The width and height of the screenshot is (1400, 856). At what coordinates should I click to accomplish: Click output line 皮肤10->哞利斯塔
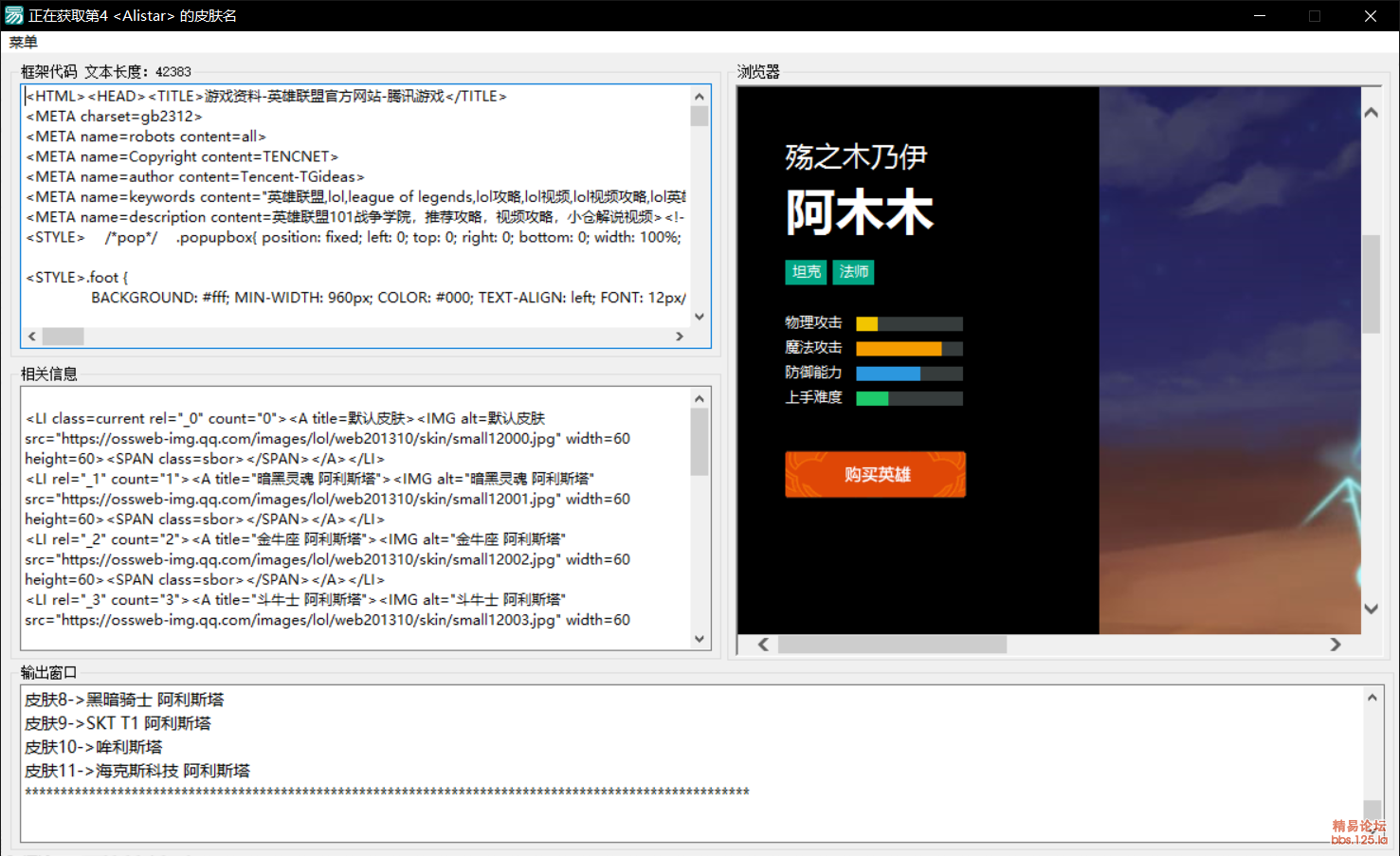(94, 747)
